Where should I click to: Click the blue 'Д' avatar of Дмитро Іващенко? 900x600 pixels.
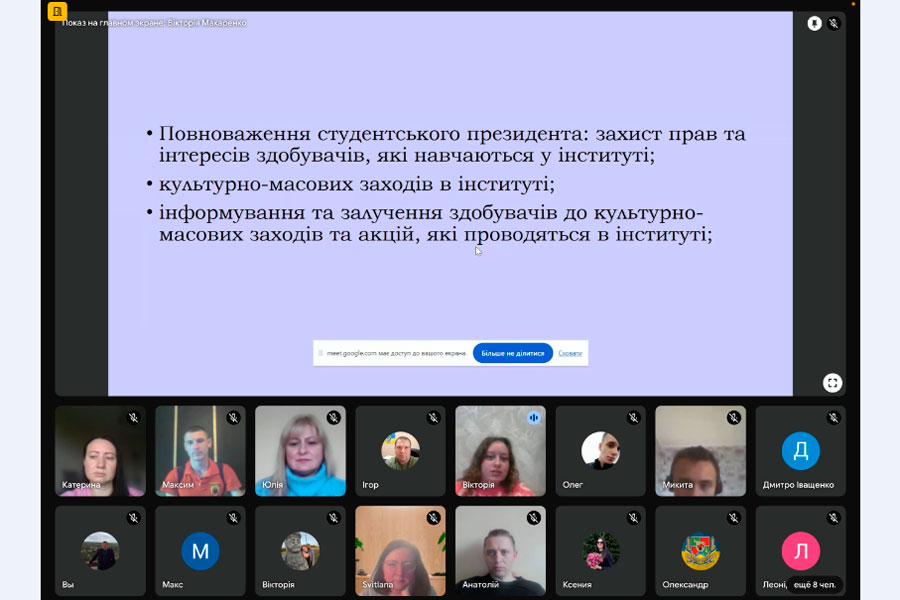click(801, 451)
